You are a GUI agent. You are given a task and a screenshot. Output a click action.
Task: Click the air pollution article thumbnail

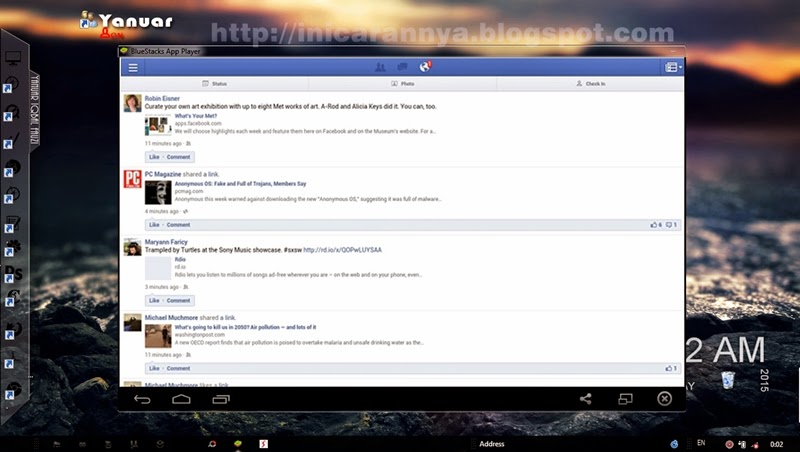coord(158,336)
